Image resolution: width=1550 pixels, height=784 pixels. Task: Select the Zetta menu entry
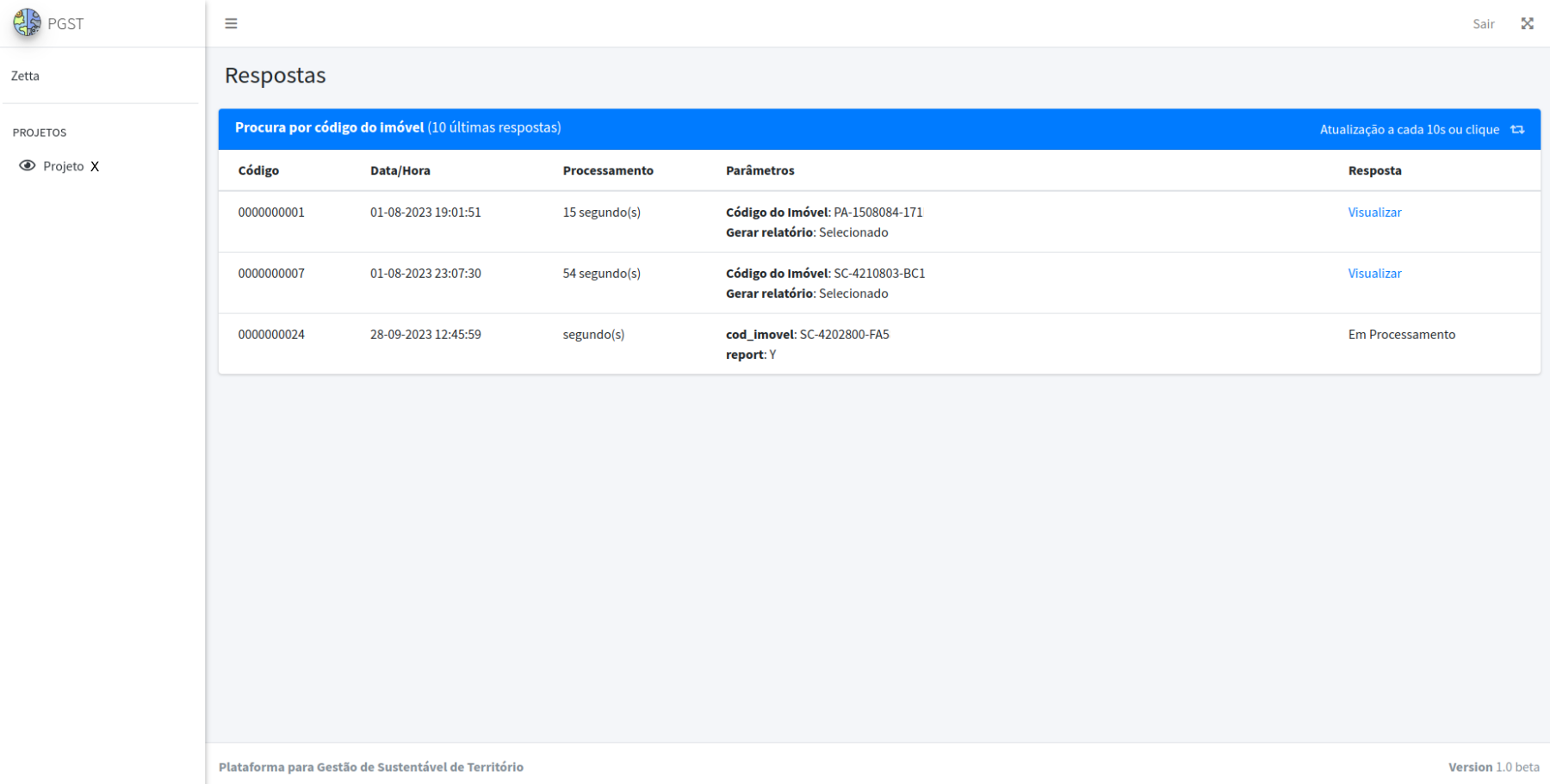click(x=25, y=76)
